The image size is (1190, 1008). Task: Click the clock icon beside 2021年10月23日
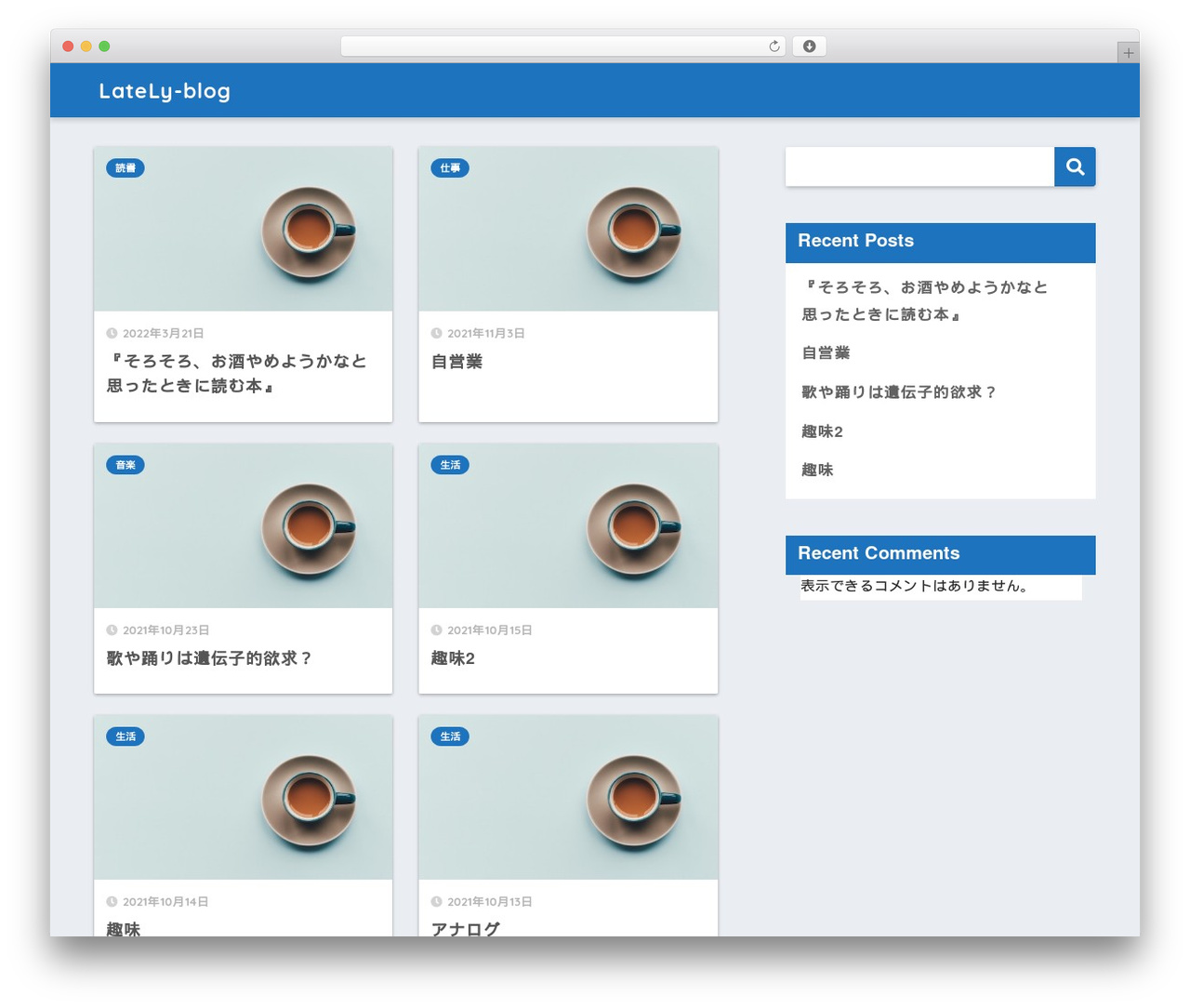click(x=112, y=630)
